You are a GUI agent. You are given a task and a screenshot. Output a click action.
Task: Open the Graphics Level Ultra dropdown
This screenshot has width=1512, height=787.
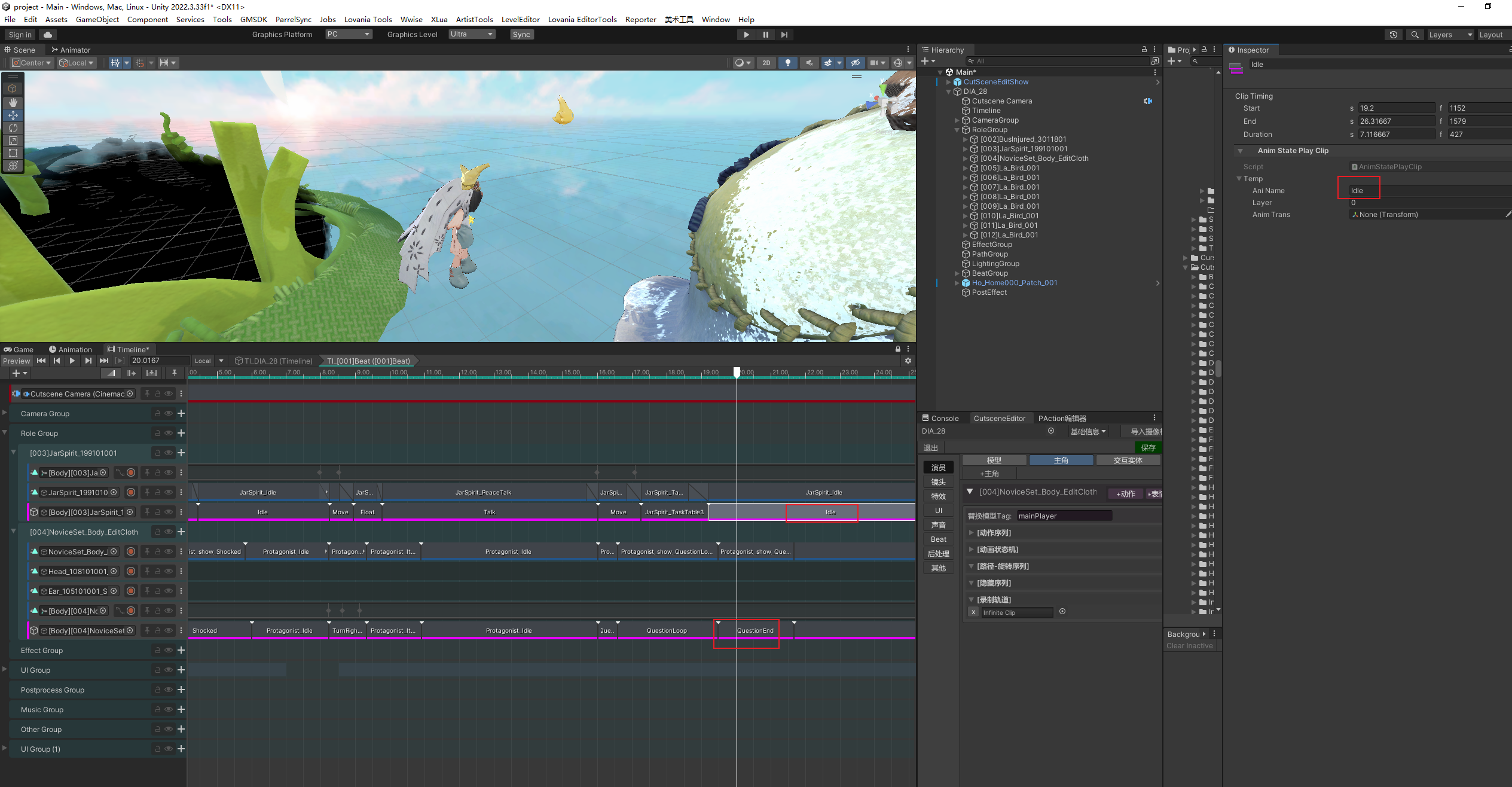tap(472, 34)
